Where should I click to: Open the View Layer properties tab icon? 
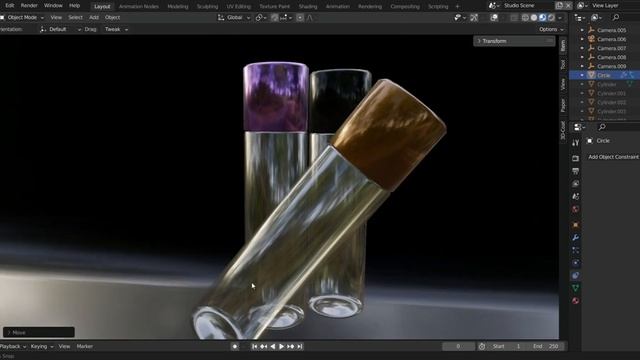click(576, 184)
